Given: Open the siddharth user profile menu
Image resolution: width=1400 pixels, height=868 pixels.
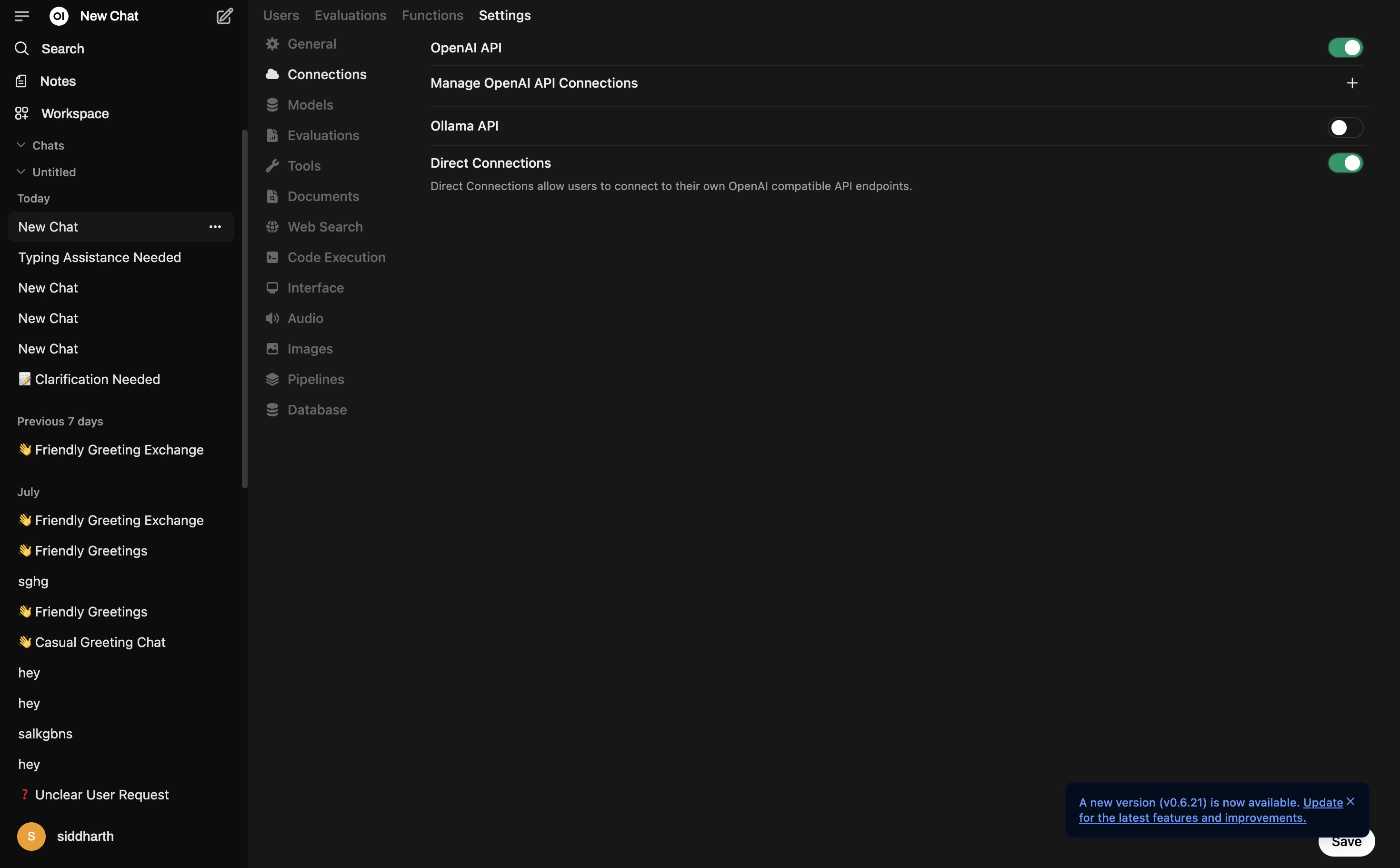Looking at the screenshot, I should click(x=85, y=836).
